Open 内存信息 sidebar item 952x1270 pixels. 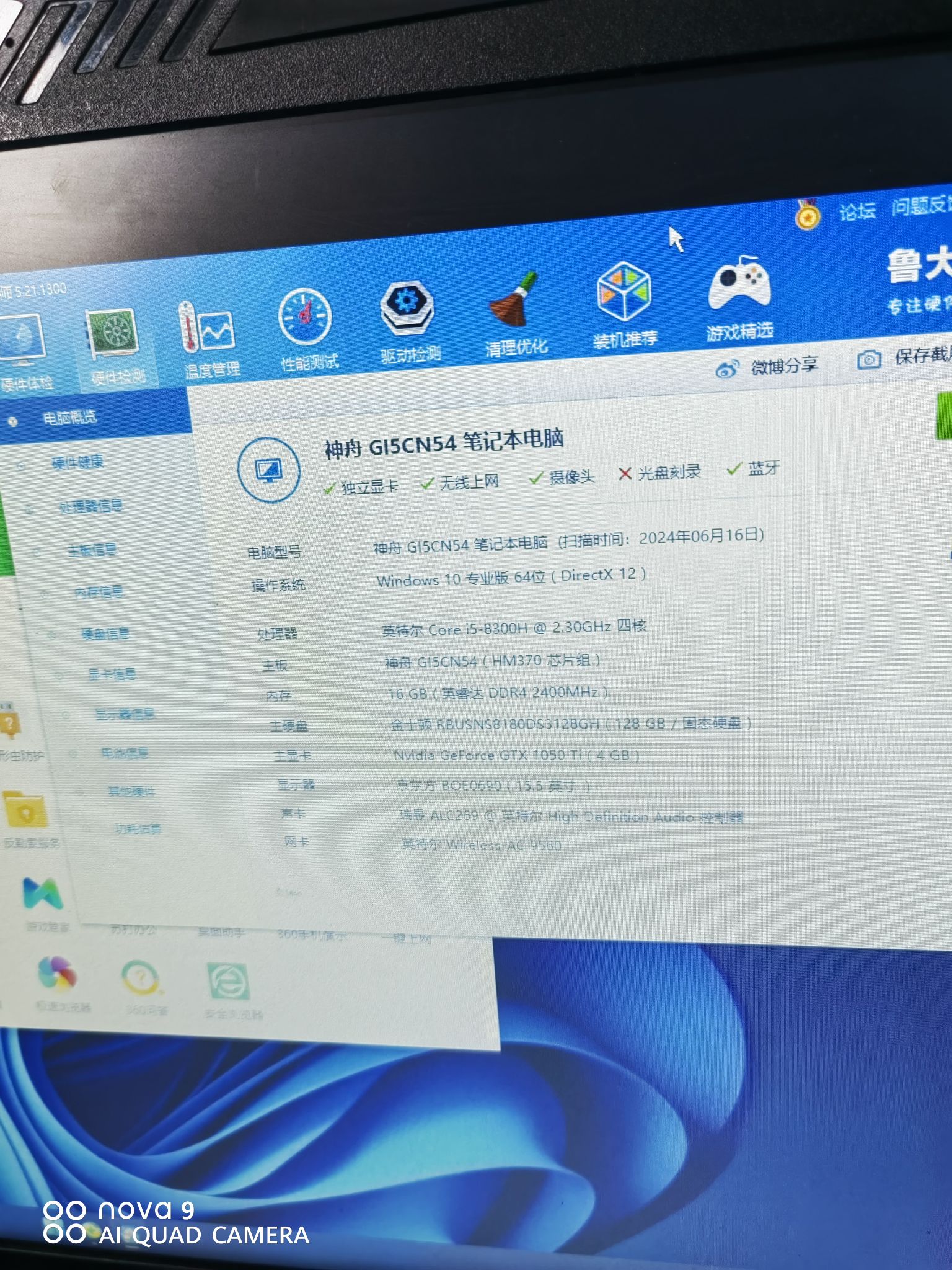(x=99, y=592)
